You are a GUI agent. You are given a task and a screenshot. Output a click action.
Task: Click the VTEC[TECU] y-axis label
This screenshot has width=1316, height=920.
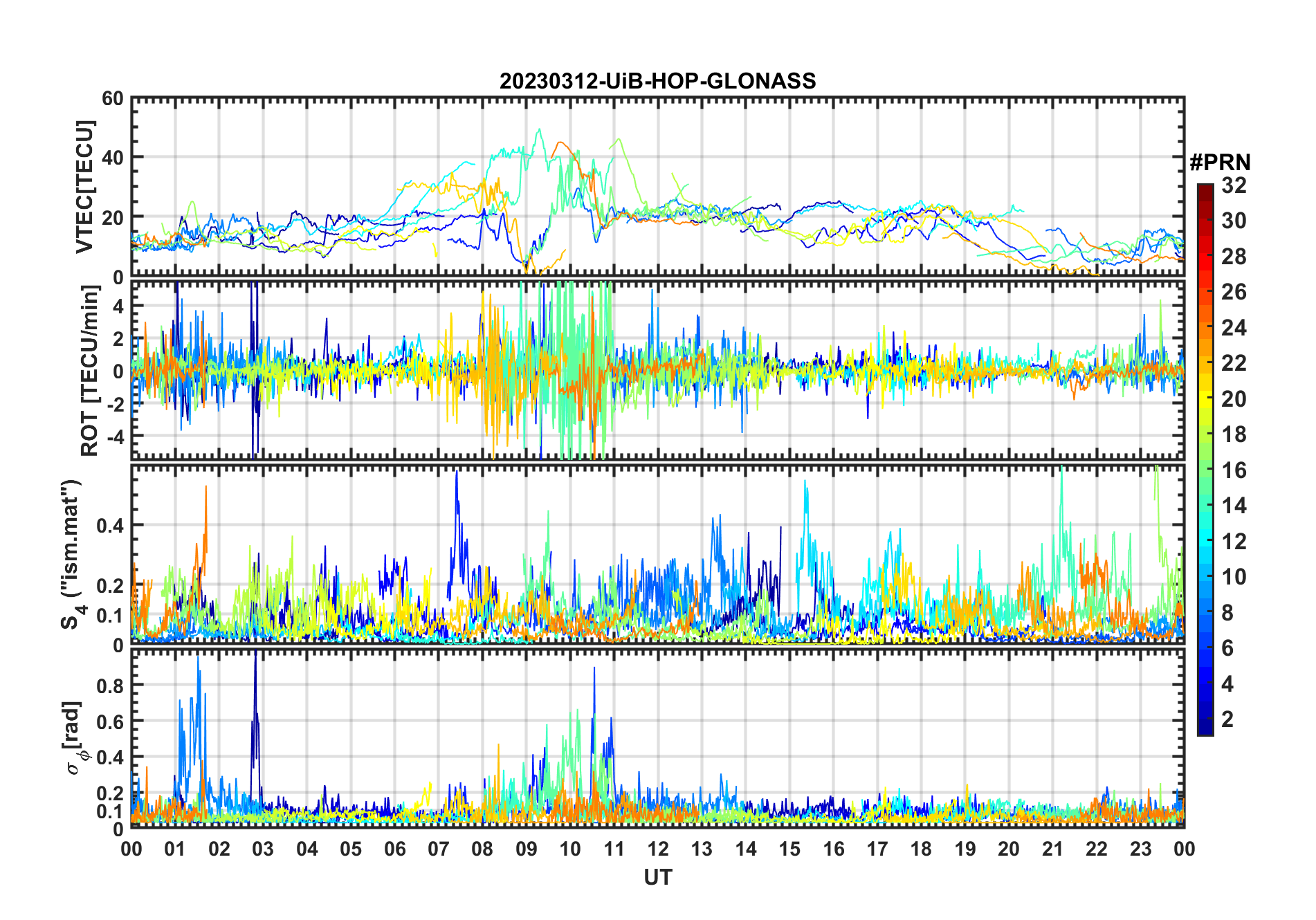click(x=84, y=187)
